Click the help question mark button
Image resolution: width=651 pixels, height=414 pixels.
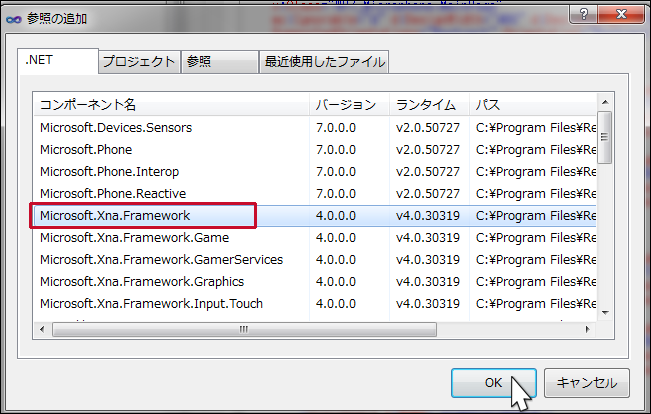click(584, 15)
